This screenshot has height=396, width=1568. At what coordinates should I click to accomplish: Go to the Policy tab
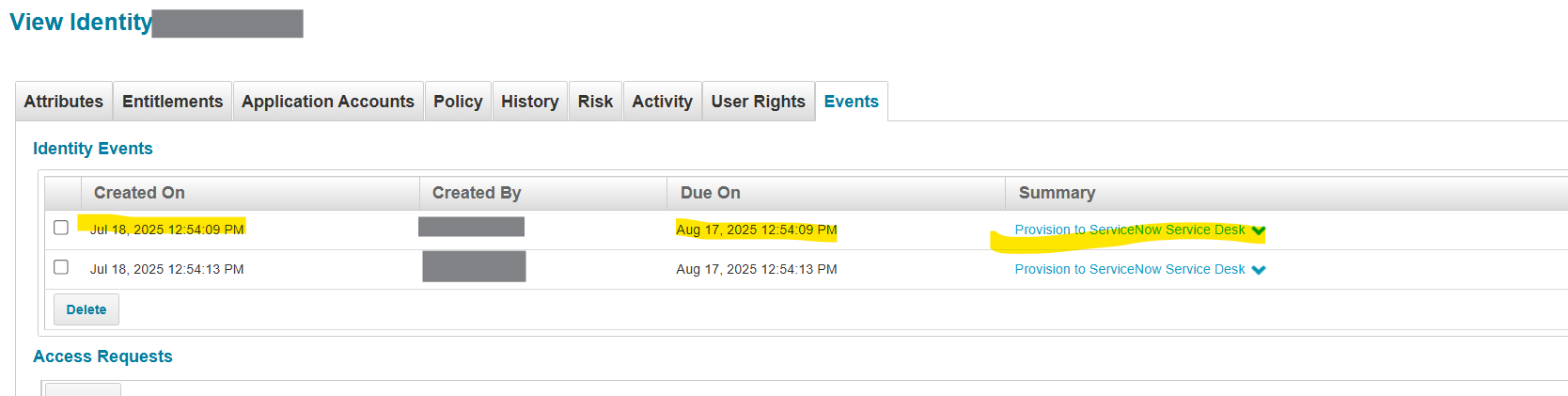coord(458,102)
